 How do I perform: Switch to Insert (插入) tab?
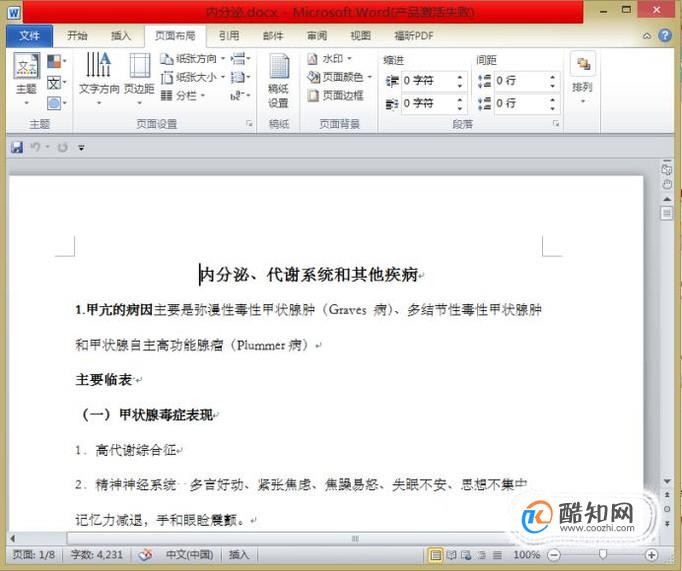(121, 36)
